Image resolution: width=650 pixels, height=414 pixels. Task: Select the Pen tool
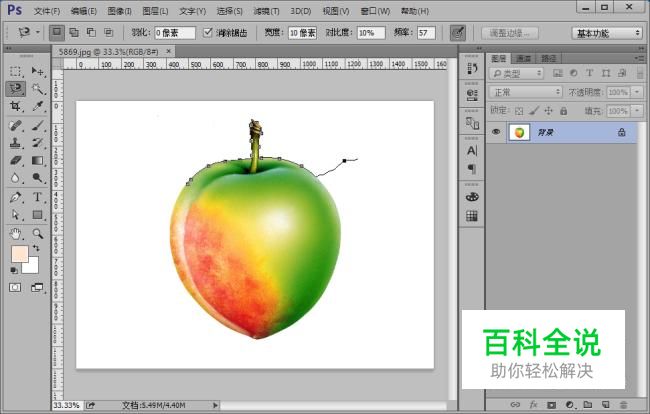click(x=15, y=197)
